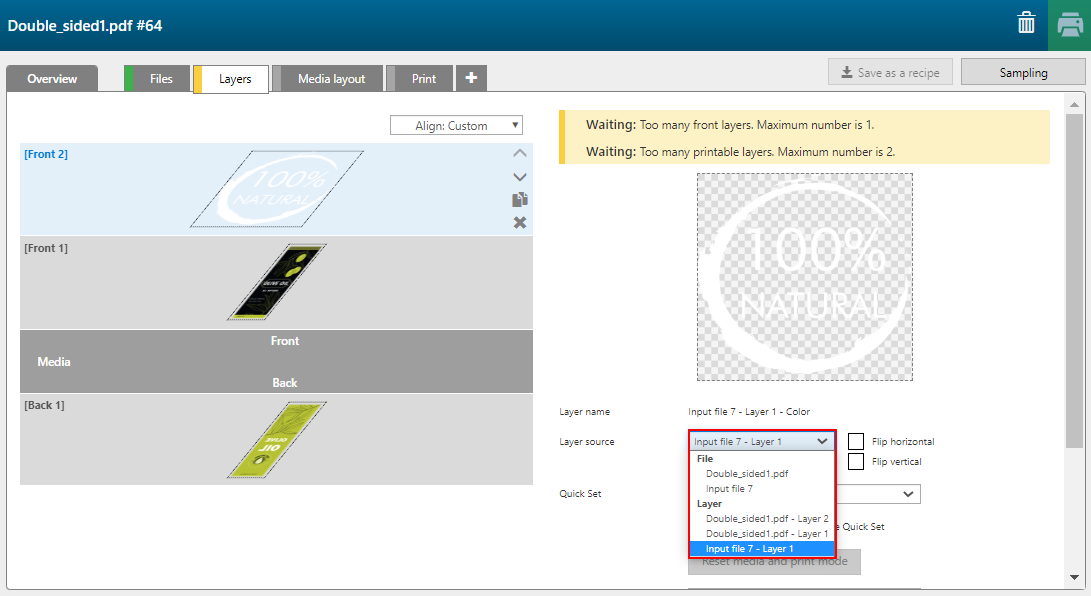
Task: Open the Media layout tab
Action: (x=331, y=79)
